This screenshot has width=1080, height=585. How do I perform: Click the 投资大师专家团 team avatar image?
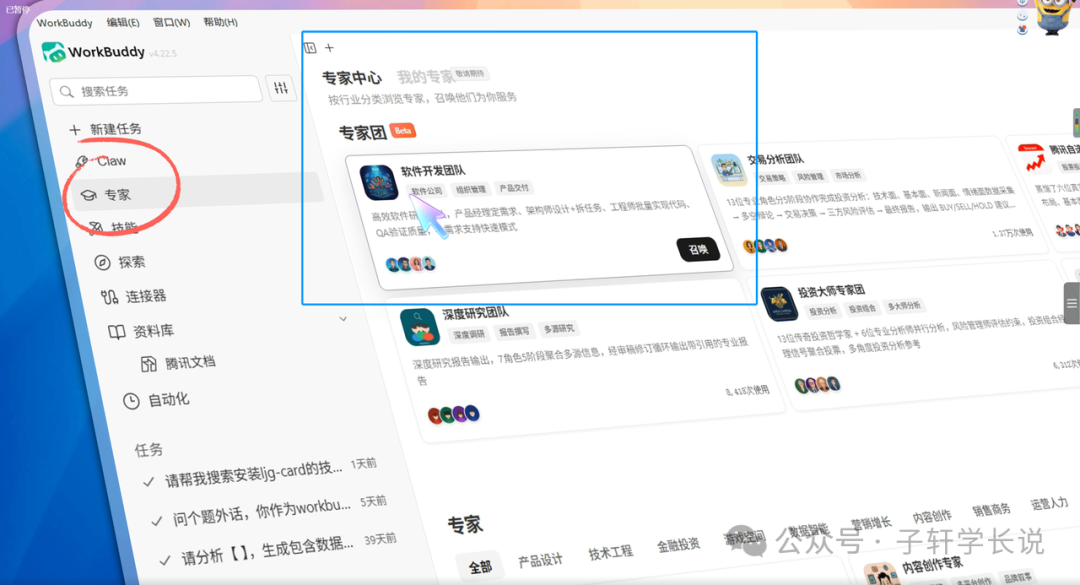click(779, 304)
